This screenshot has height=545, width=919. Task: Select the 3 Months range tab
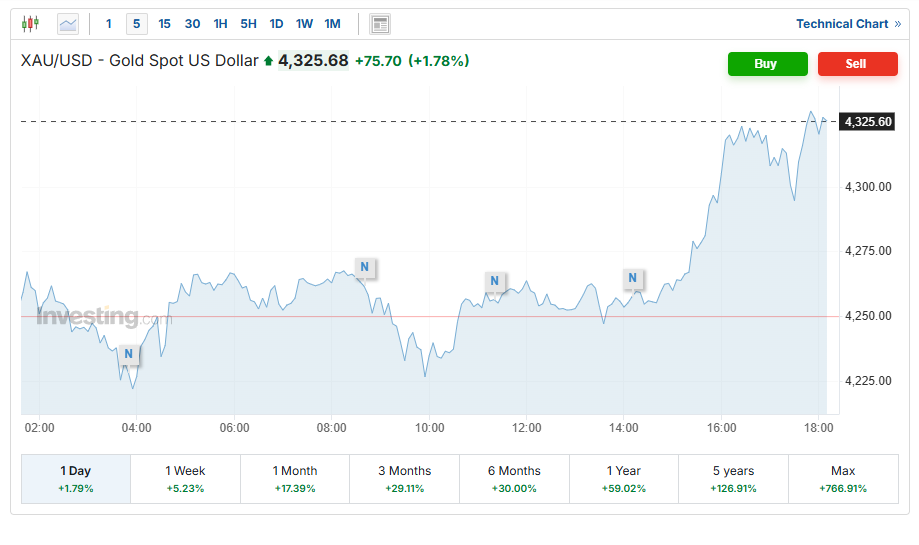(404, 479)
